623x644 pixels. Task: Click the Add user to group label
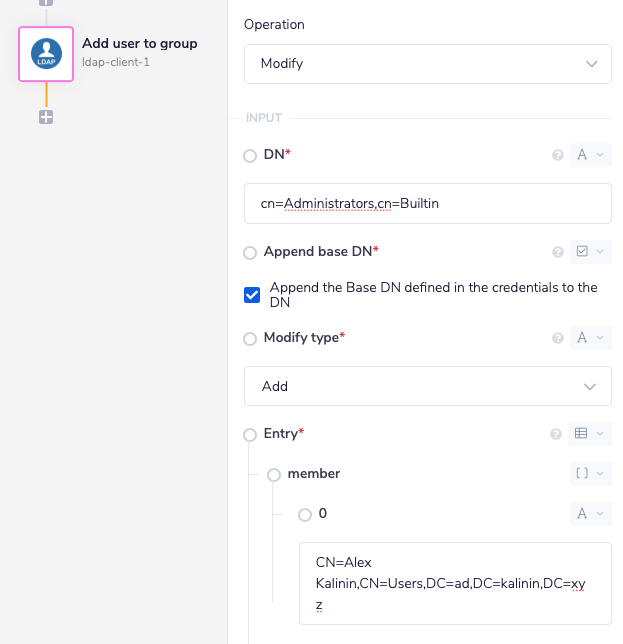click(x=140, y=44)
